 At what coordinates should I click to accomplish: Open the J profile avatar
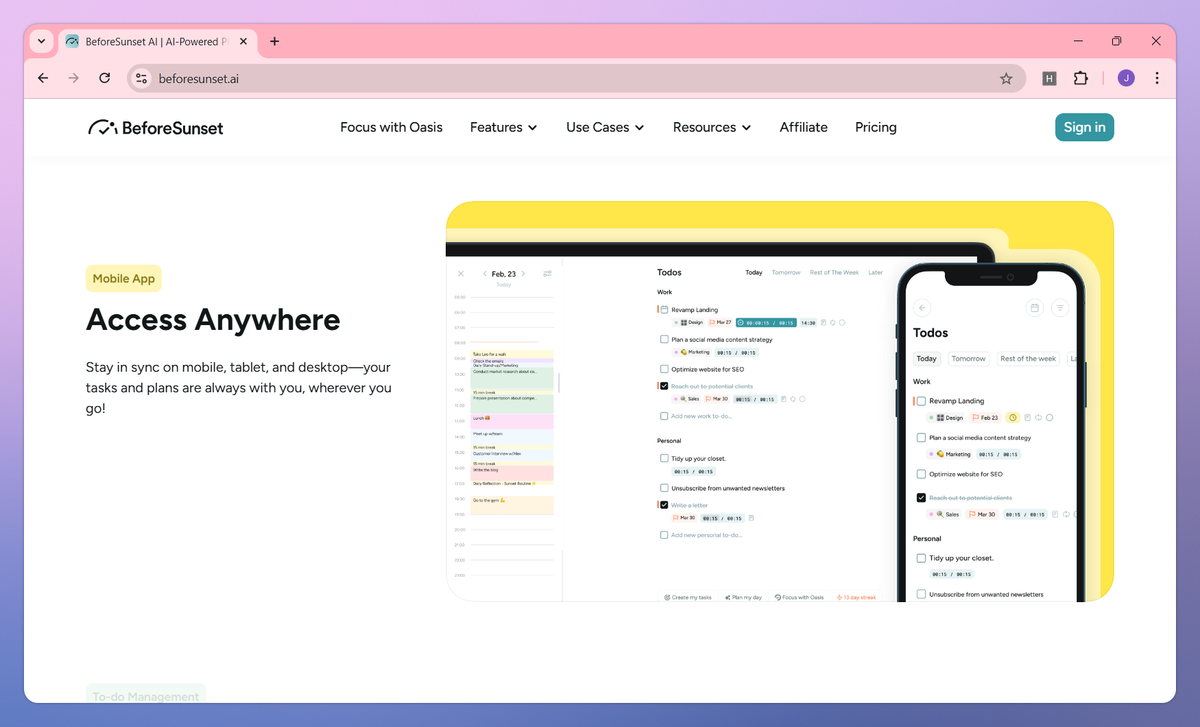(1126, 78)
